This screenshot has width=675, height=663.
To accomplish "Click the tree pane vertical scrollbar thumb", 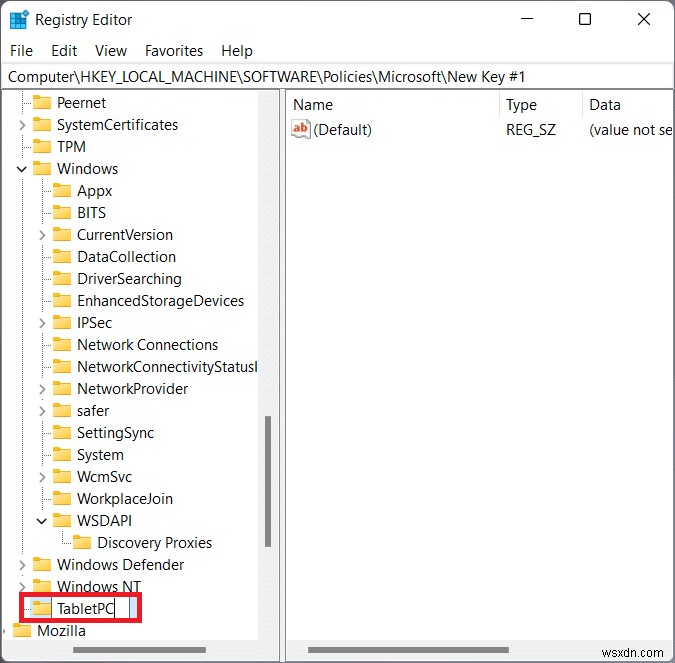I will pyautogui.click(x=268, y=481).
